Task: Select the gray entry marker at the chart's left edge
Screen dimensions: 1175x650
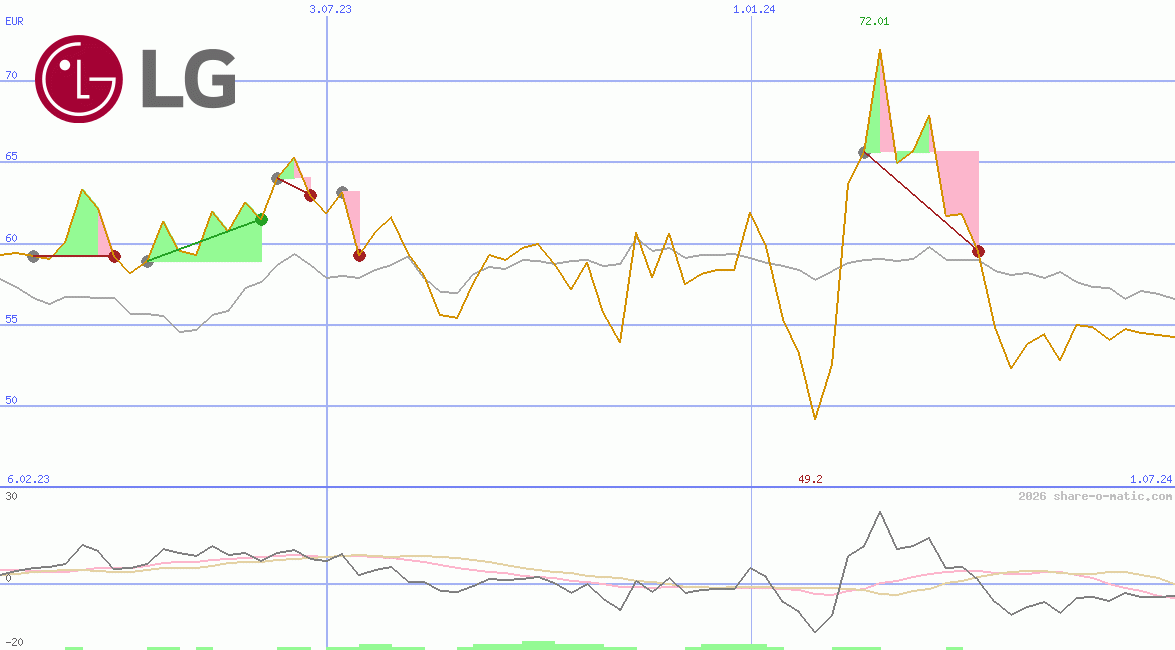Action: tap(33, 257)
